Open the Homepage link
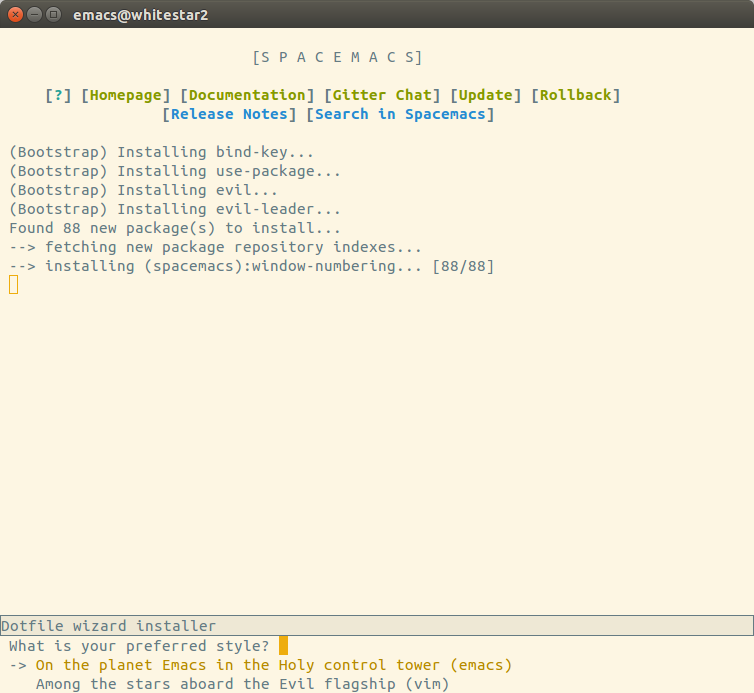Viewport: 754px width, 693px height. (x=126, y=95)
